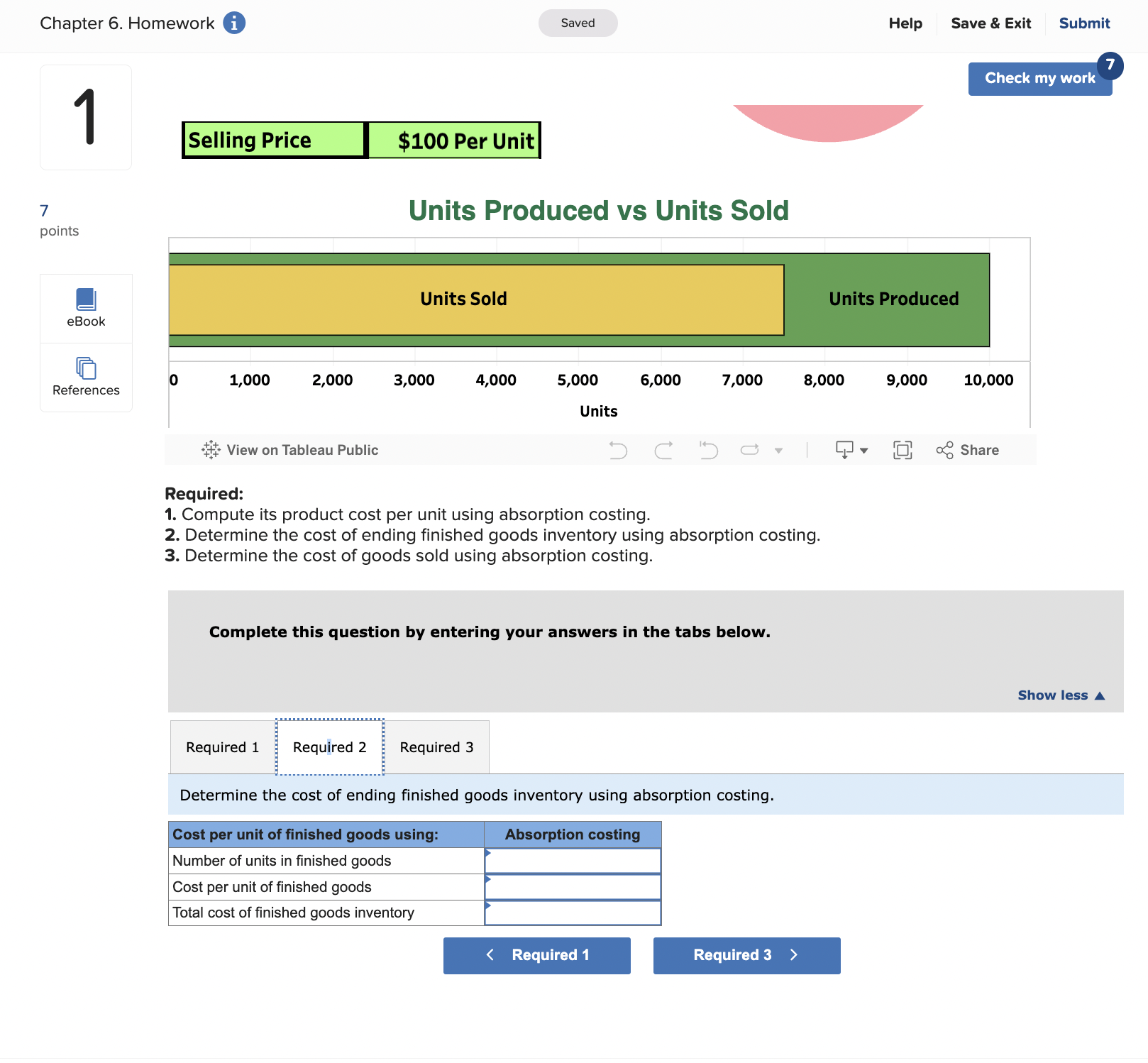This screenshot has height=1063, width=1148.
Task: Select Save & Exit
Action: pyautogui.click(x=990, y=23)
